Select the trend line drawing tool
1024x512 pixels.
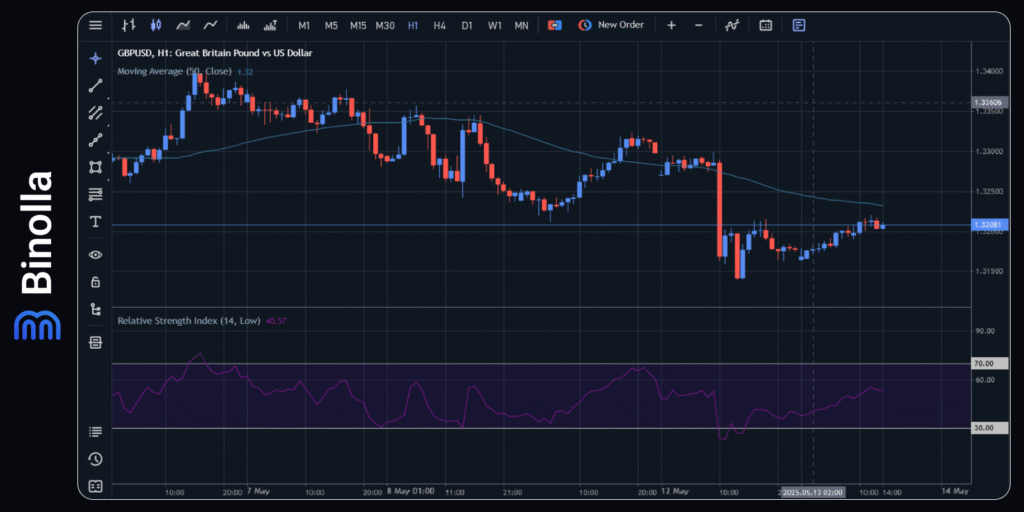95,85
